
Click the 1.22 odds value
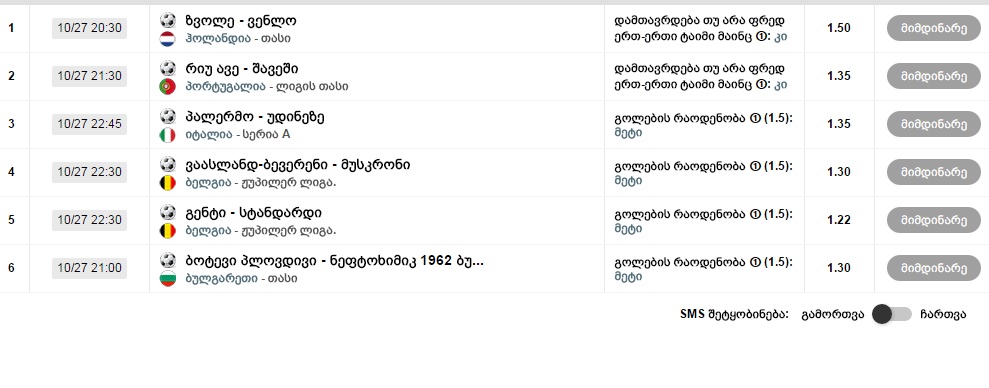click(x=839, y=220)
